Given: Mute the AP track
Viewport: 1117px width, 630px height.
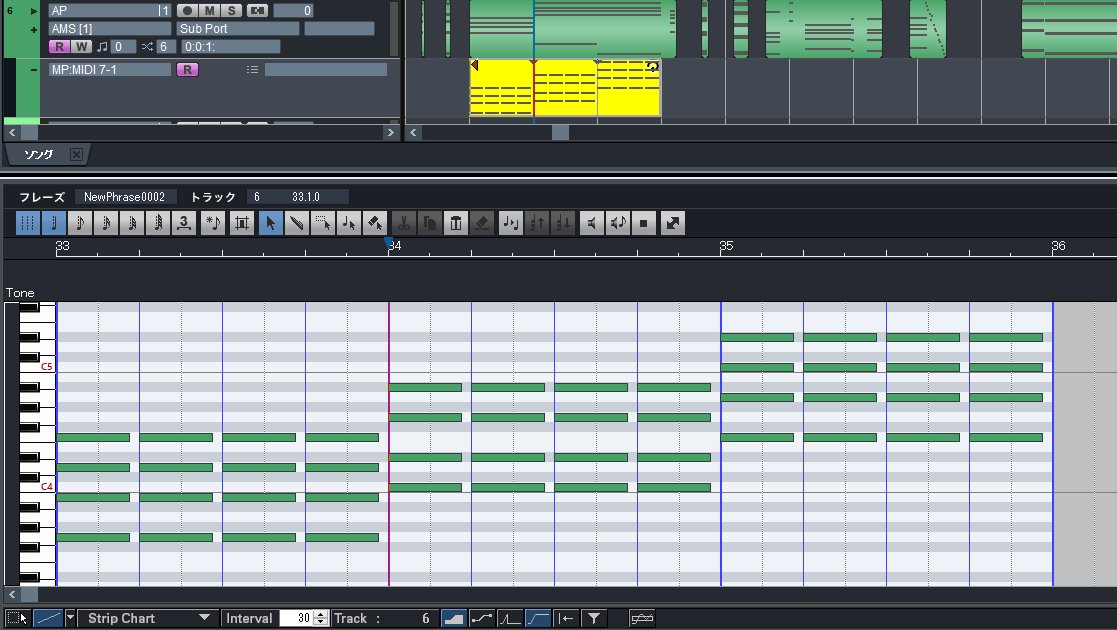Looking at the screenshot, I should click(210, 11).
